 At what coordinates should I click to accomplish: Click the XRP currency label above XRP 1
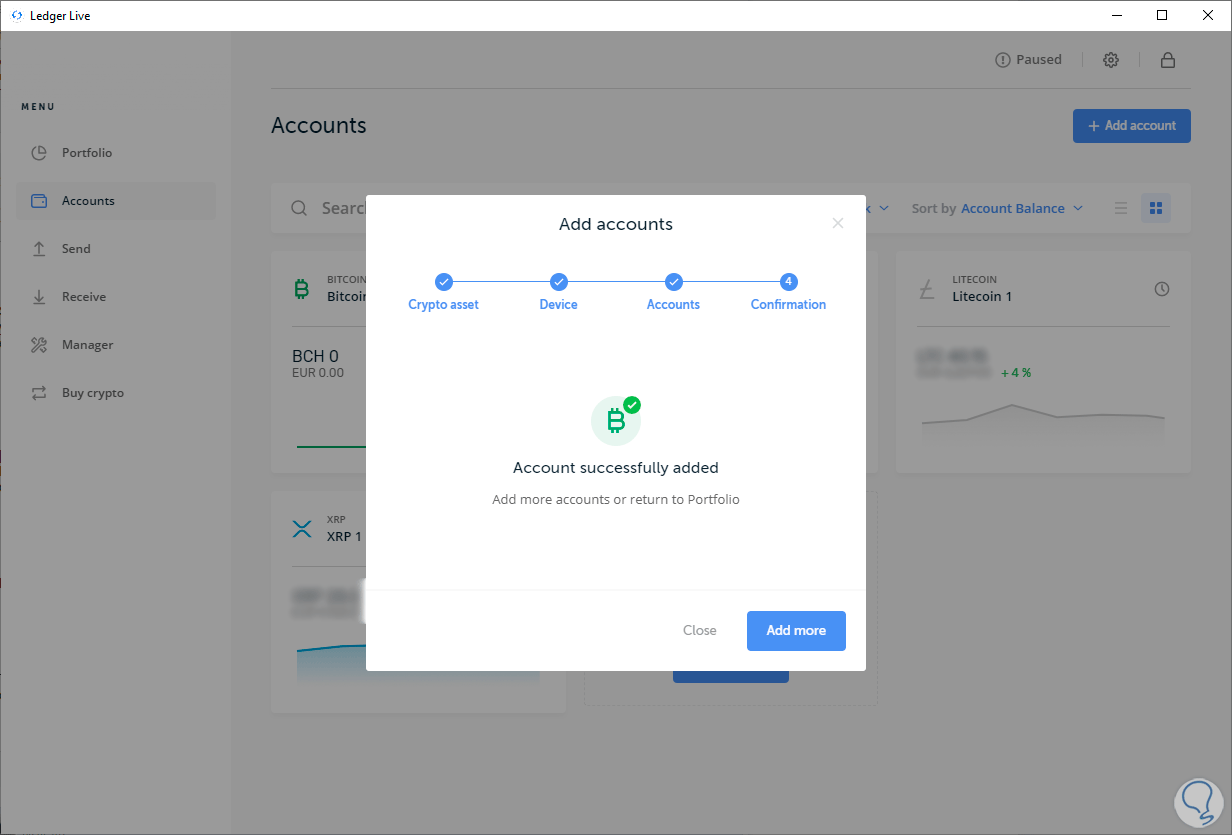pyautogui.click(x=335, y=521)
